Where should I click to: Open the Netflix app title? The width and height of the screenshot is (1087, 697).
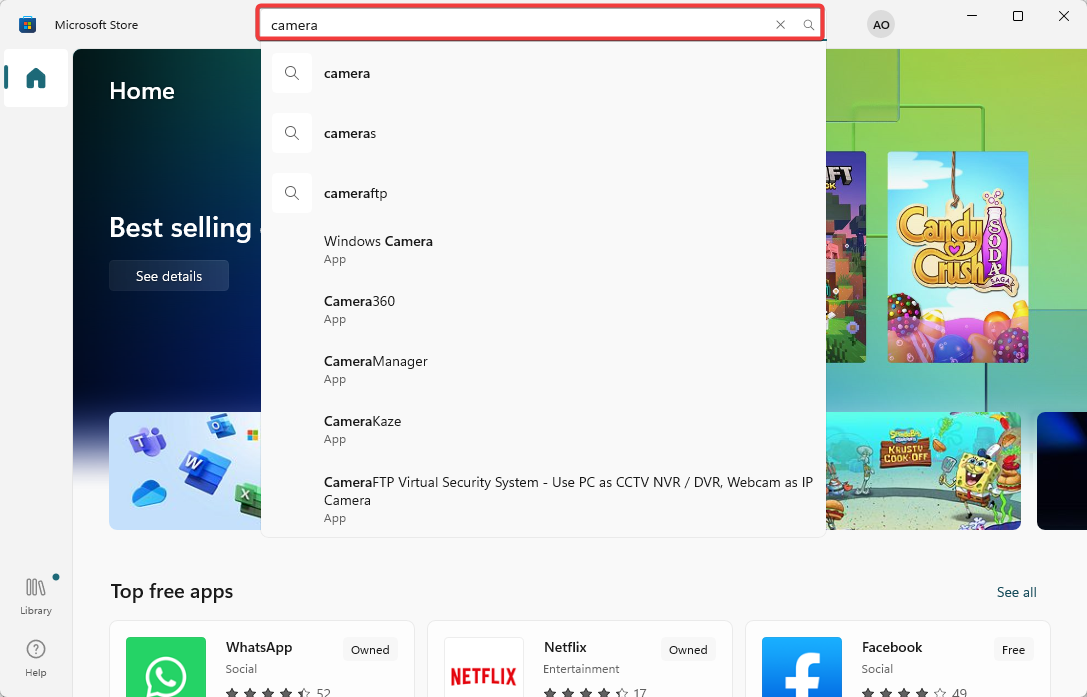pyautogui.click(x=565, y=647)
